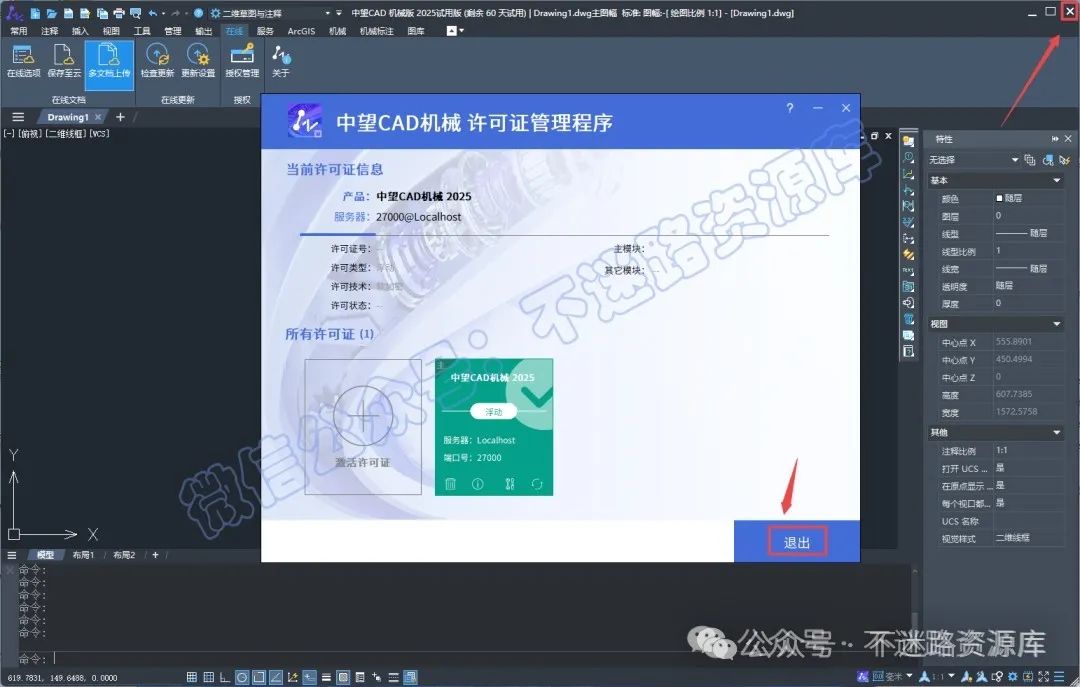Click in the 命令 command line input
This screenshot has width=1080, height=687.
[482, 659]
